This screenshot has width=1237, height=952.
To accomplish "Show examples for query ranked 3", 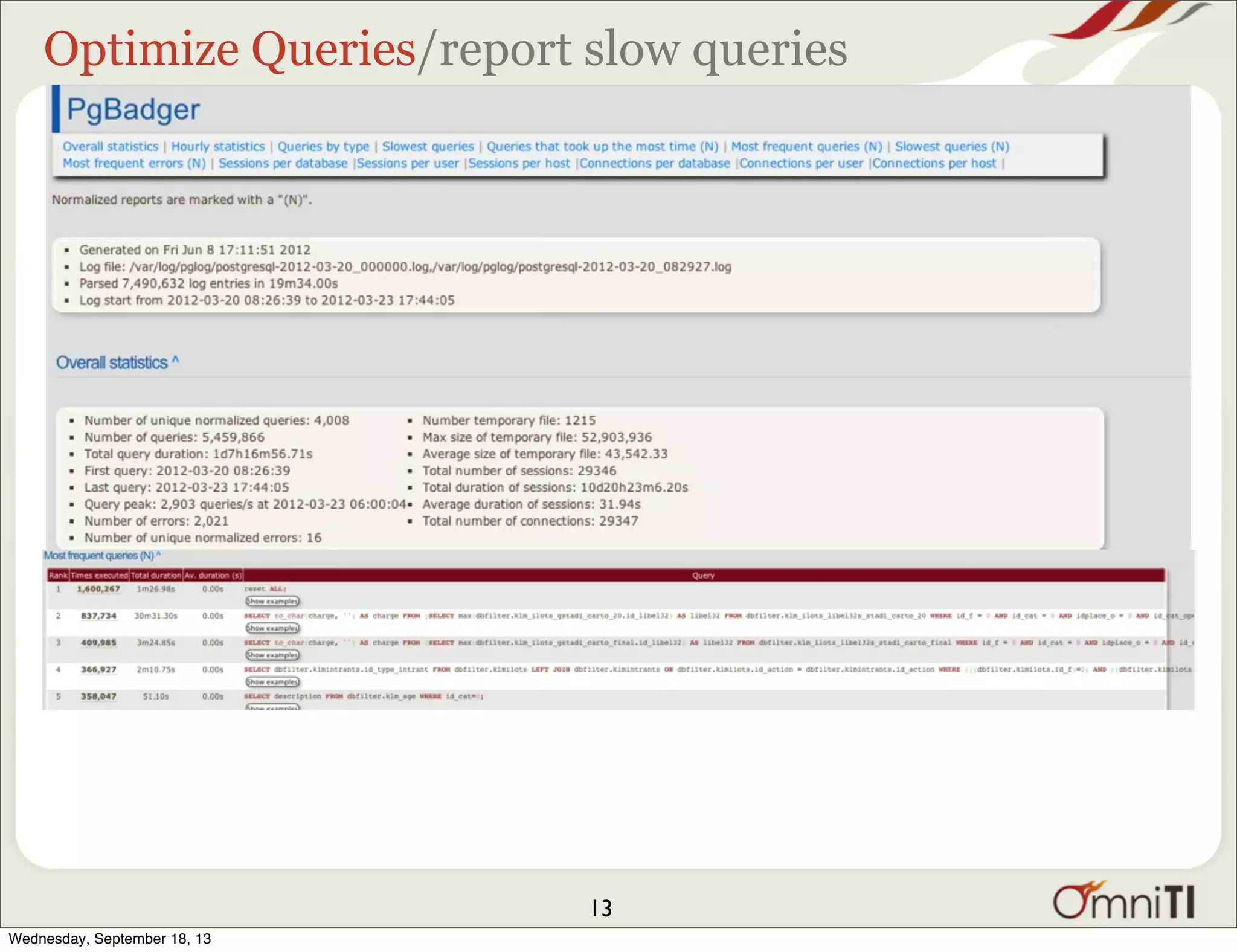I will click(272, 655).
